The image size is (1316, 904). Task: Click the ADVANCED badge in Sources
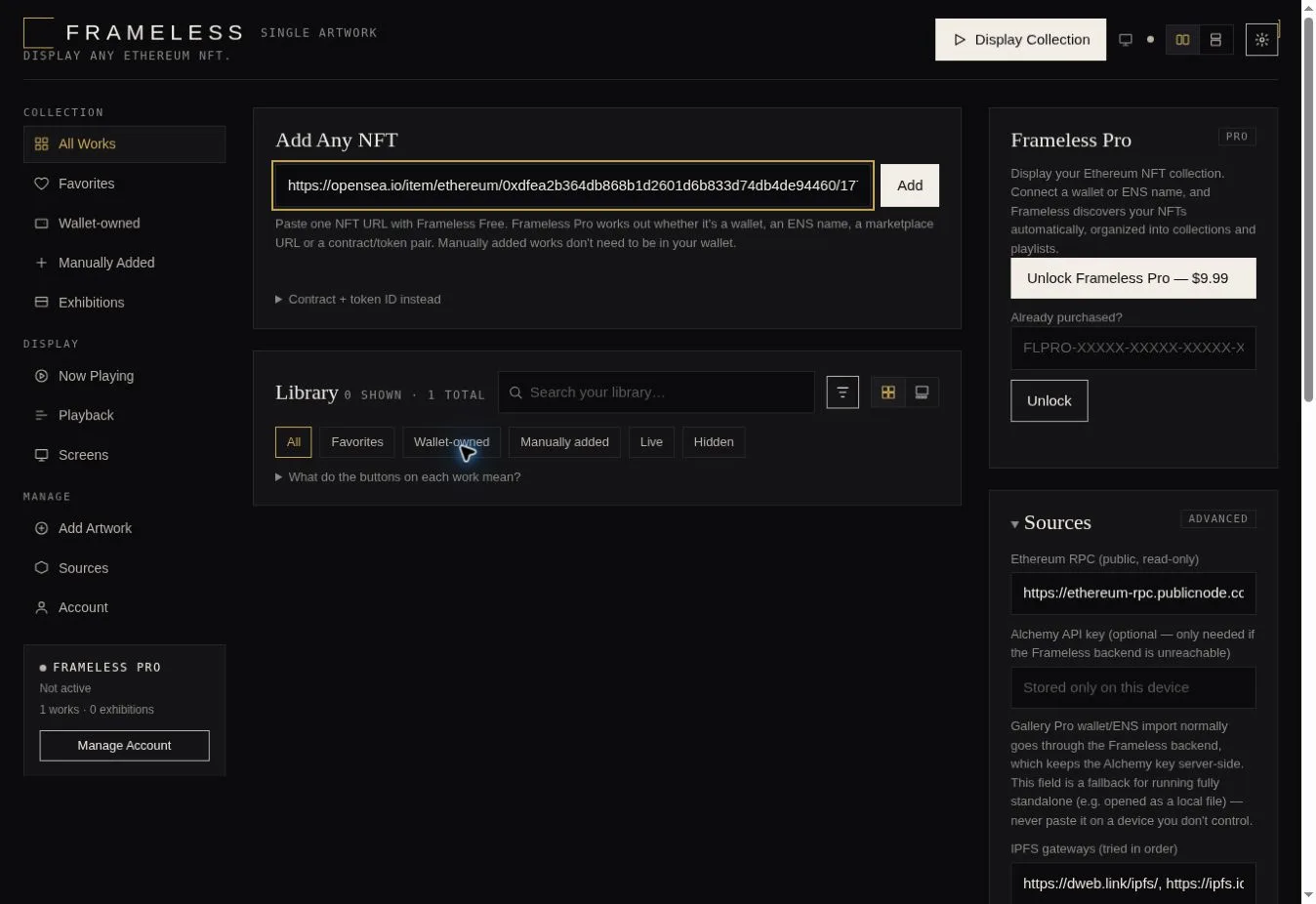1218,519
